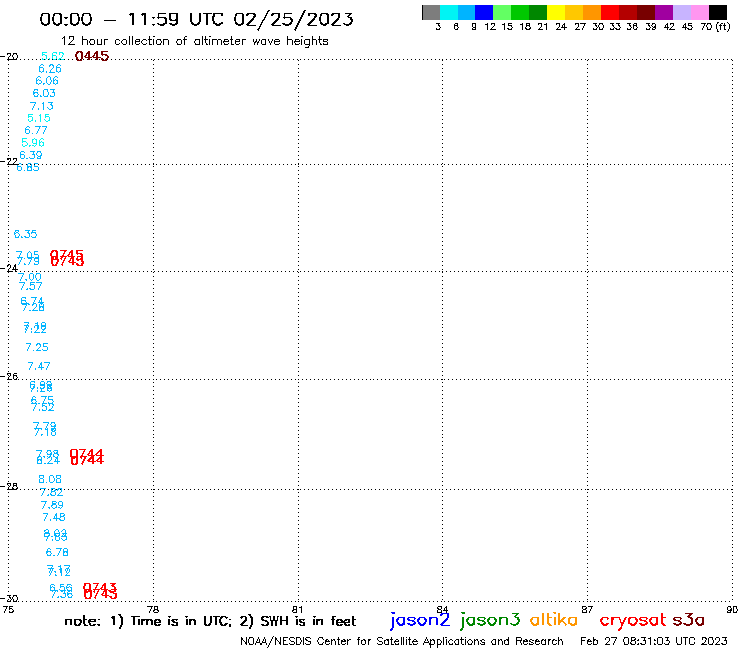This screenshot has height=650, width=740.
Task: Select the lavender swatch in the color scale
Action: point(681,12)
